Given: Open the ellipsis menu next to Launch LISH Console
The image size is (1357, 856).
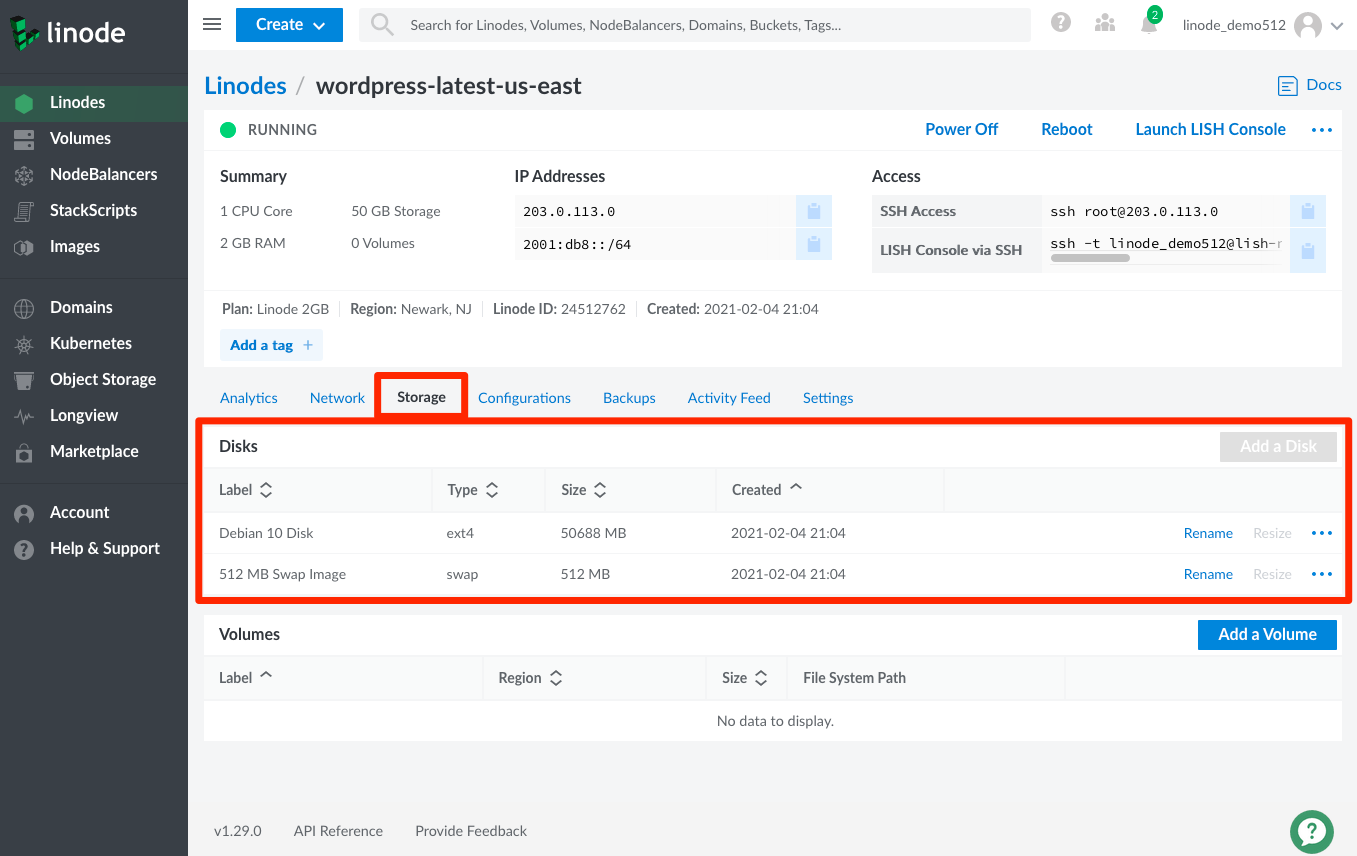Looking at the screenshot, I should point(1321,129).
